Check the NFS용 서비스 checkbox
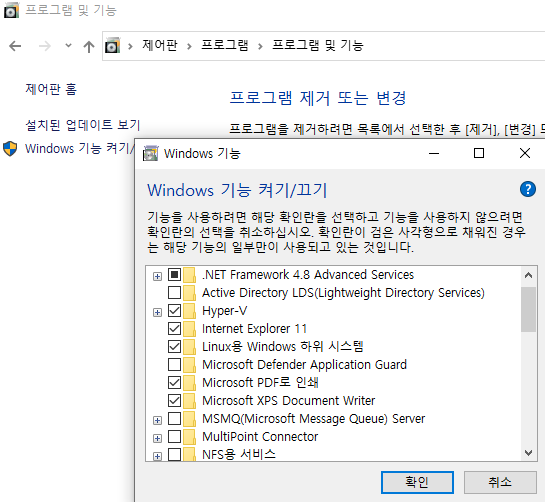545x502 pixels. click(174, 454)
